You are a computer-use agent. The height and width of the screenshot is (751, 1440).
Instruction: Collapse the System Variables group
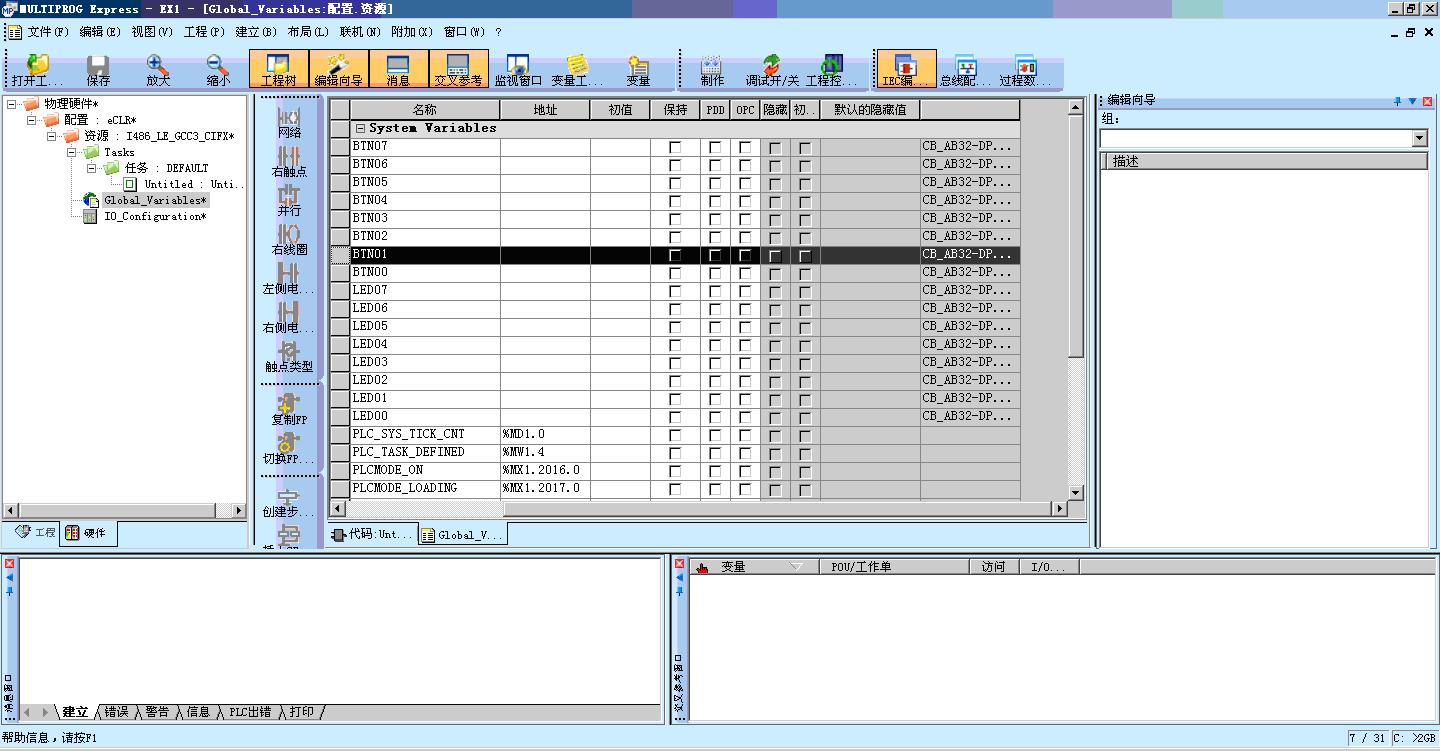click(360, 129)
